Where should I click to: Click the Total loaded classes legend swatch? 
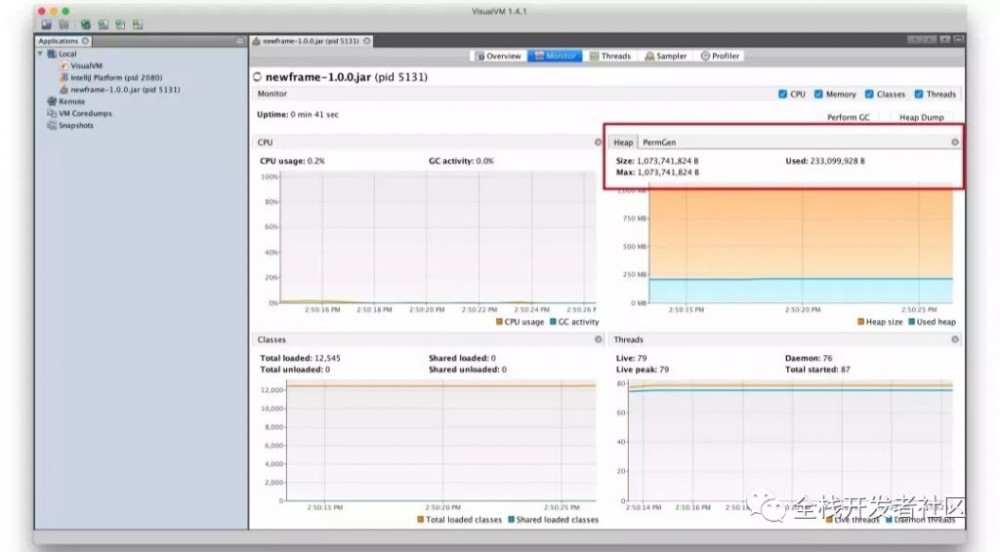pyautogui.click(x=420, y=519)
